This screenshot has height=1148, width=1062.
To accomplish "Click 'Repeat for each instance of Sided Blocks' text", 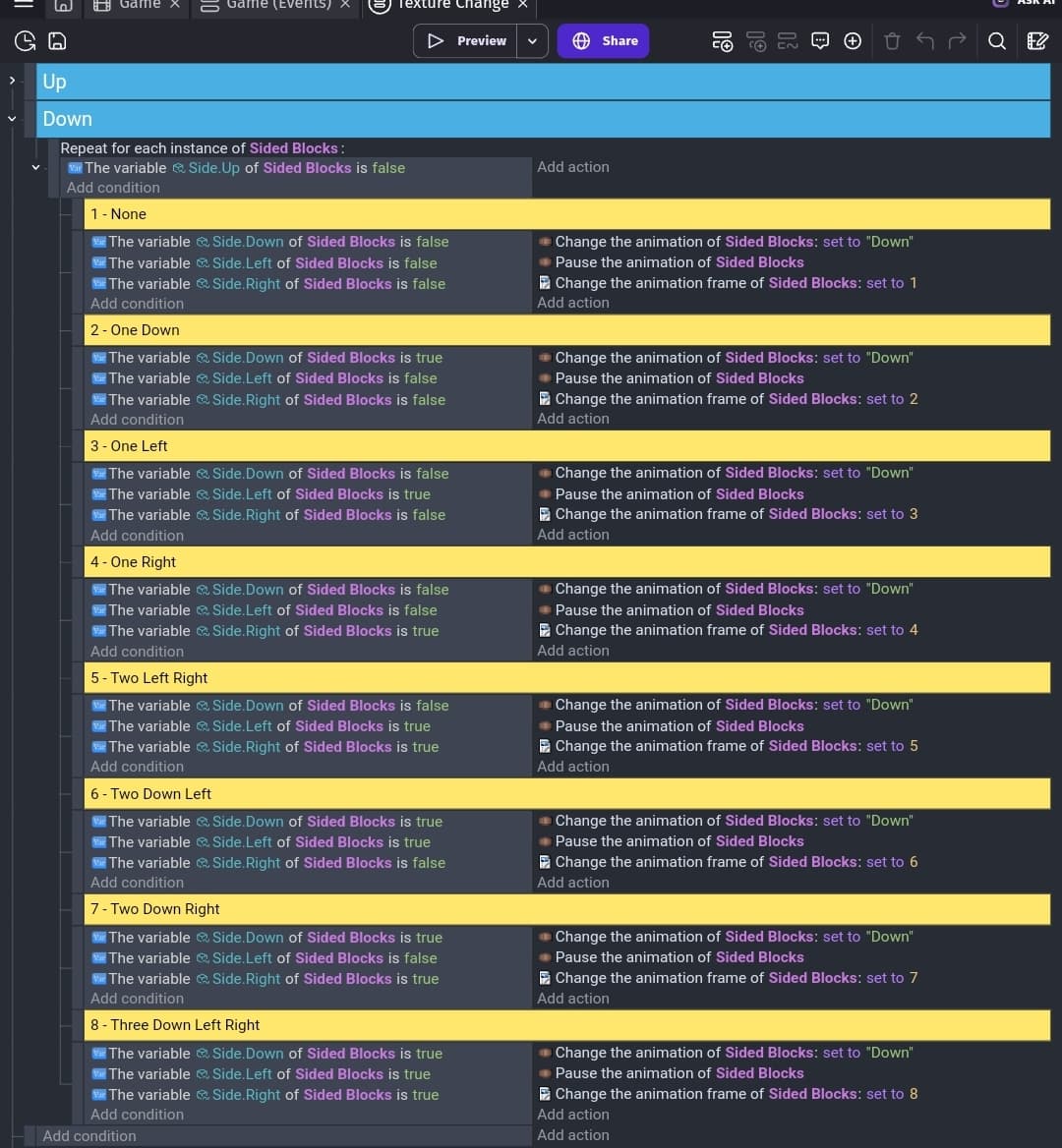I will click(x=203, y=147).
